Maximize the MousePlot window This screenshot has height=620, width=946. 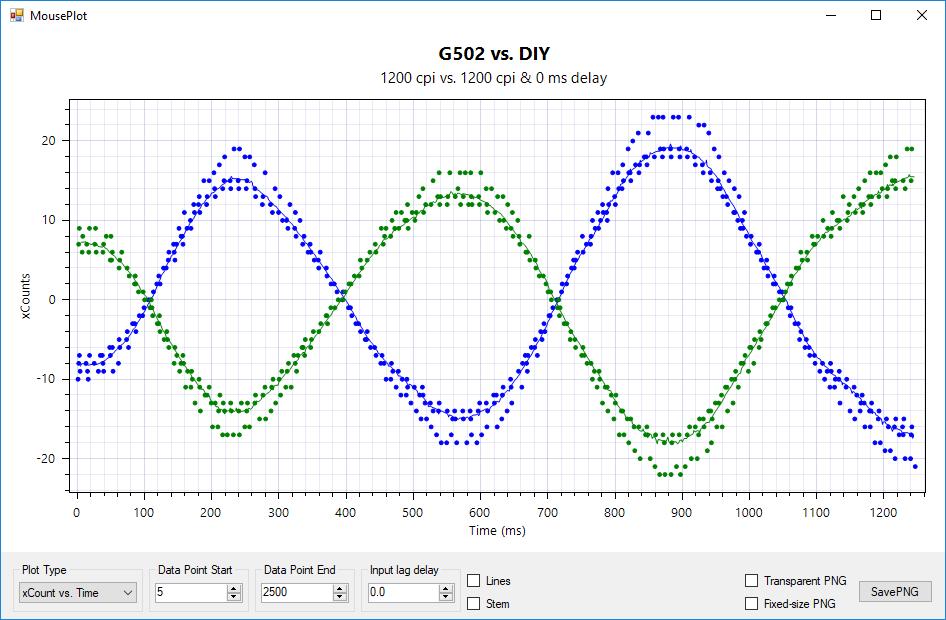tap(876, 16)
